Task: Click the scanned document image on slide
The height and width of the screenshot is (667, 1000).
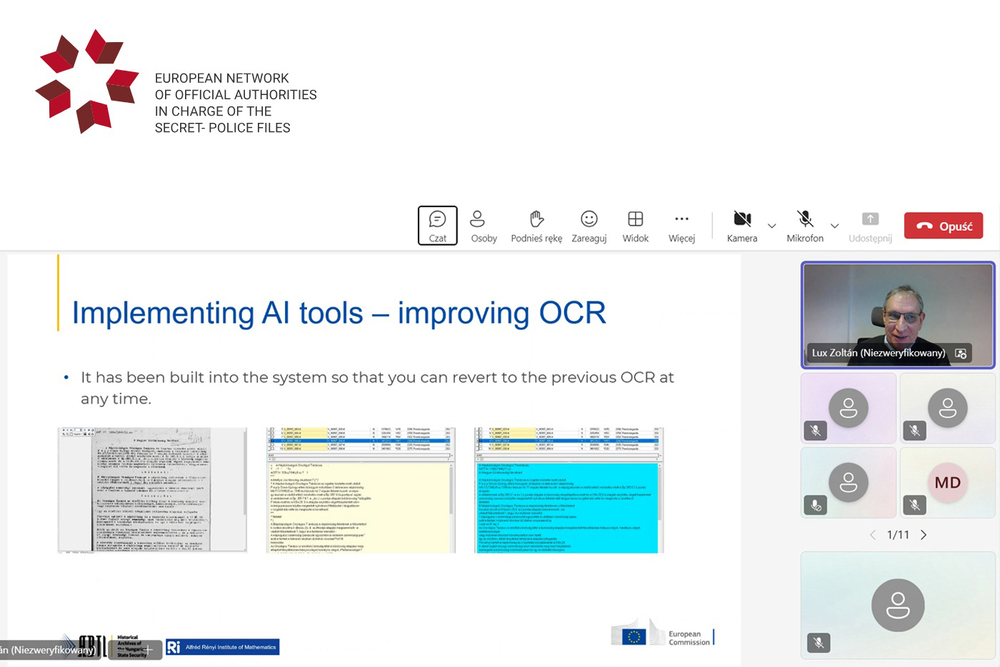Action: [152, 490]
